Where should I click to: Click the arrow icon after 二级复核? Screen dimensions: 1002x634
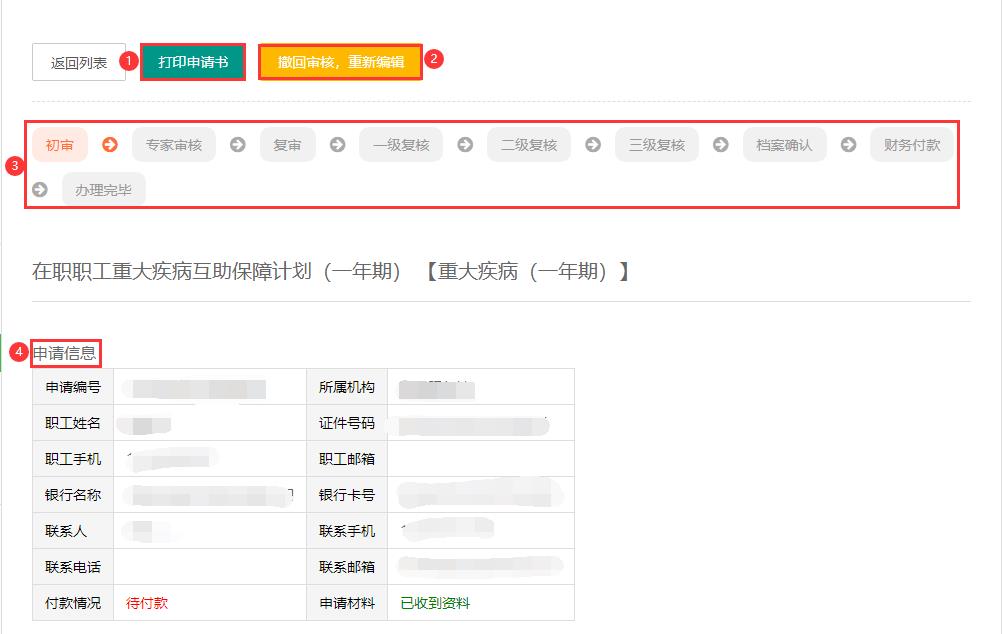pyautogui.click(x=593, y=144)
